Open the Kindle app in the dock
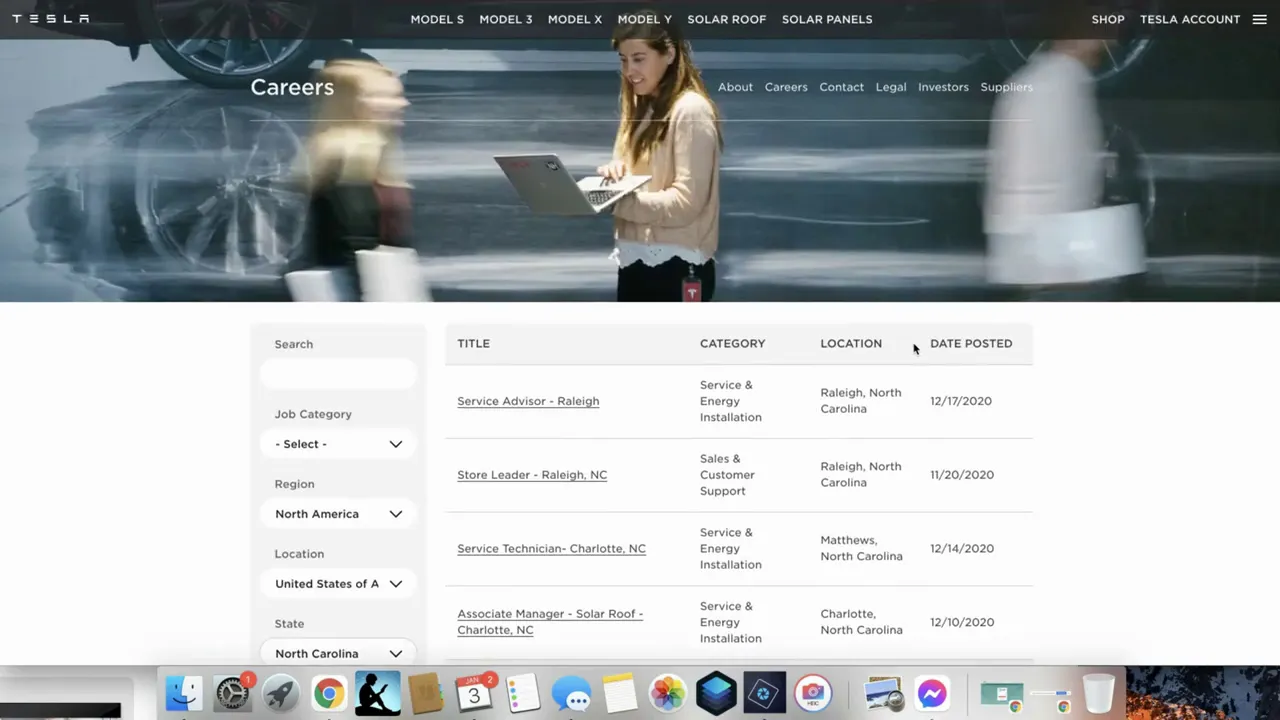1280x720 pixels. tap(378, 693)
